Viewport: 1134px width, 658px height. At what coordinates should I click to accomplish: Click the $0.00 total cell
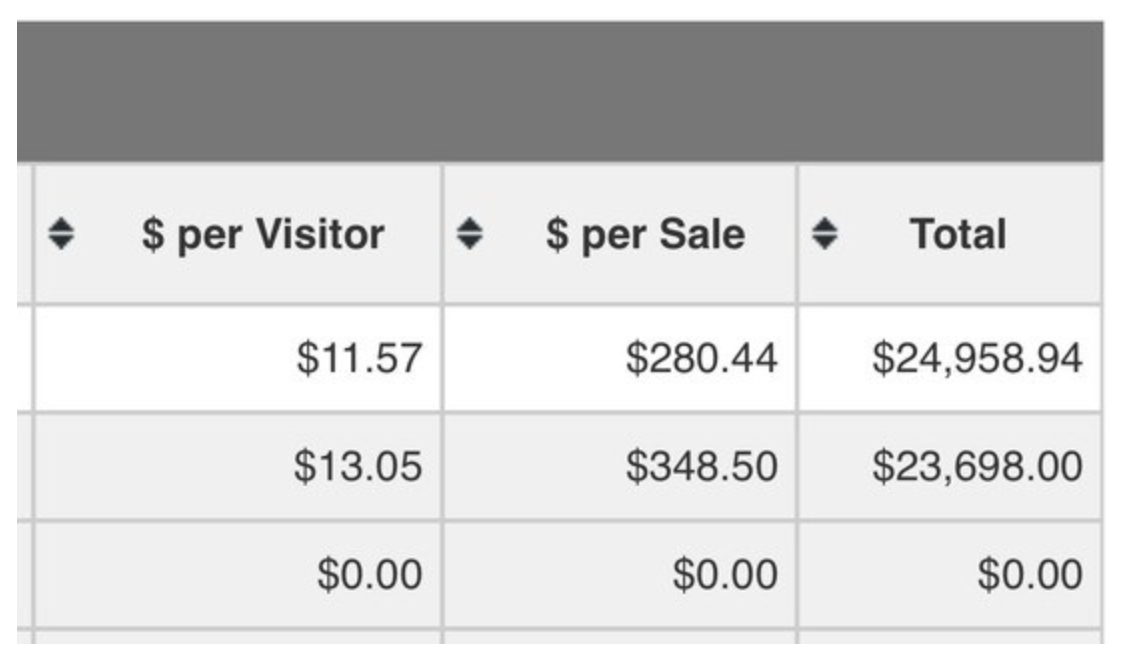(950, 575)
